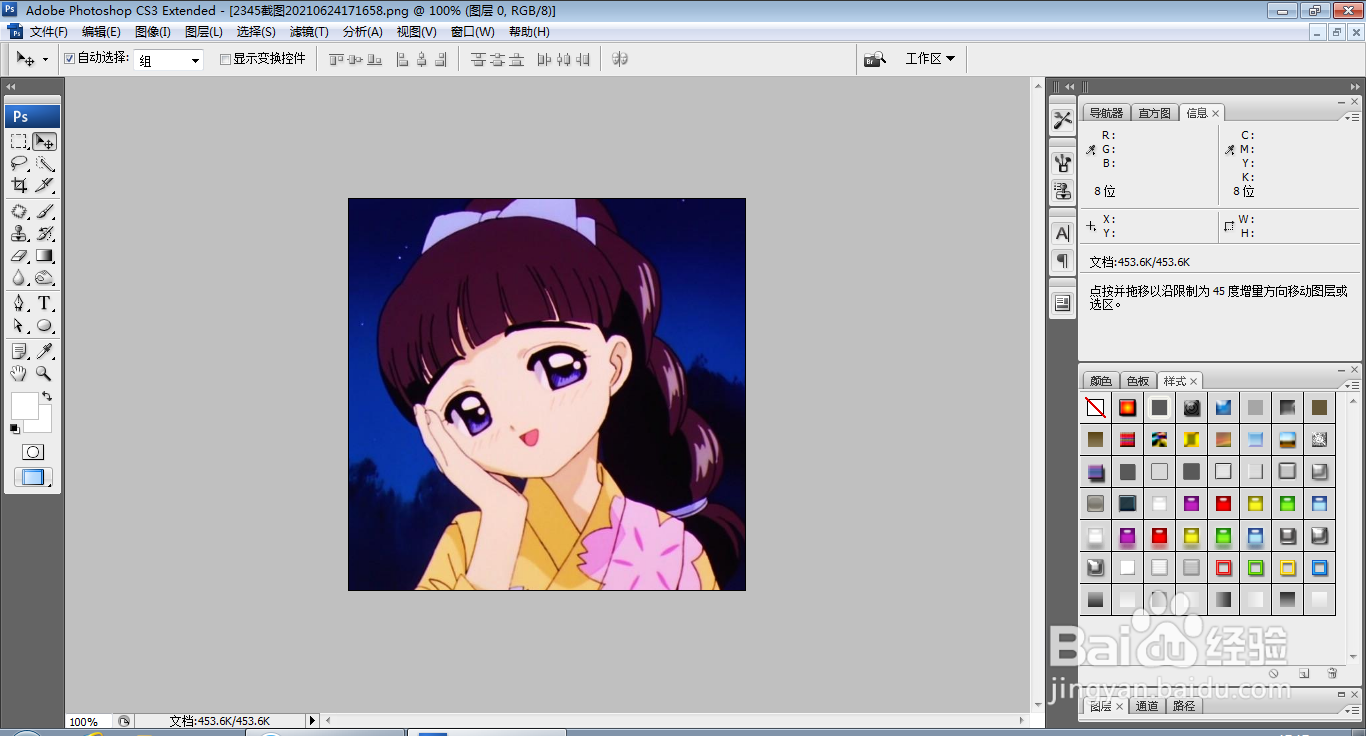Select the Zoom magnifier tool
The height and width of the screenshot is (736, 1366).
tap(45, 373)
